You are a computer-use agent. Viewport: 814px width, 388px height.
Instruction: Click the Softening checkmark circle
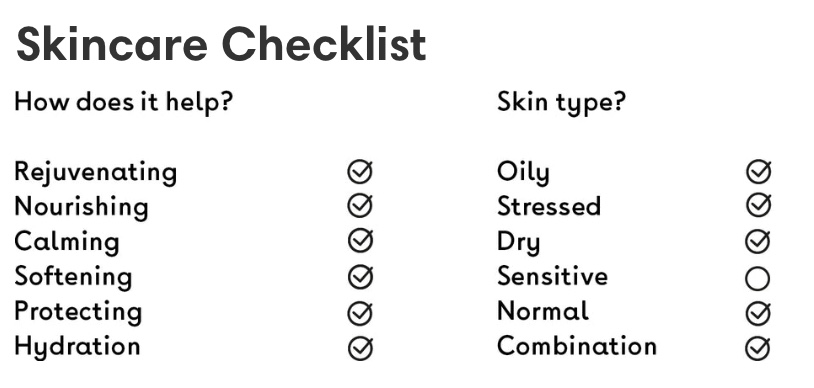360,276
